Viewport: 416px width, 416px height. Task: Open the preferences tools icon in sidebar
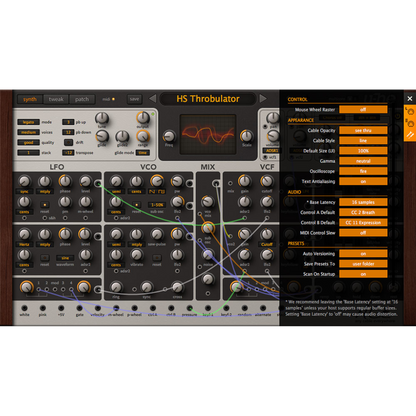pos(410,135)
